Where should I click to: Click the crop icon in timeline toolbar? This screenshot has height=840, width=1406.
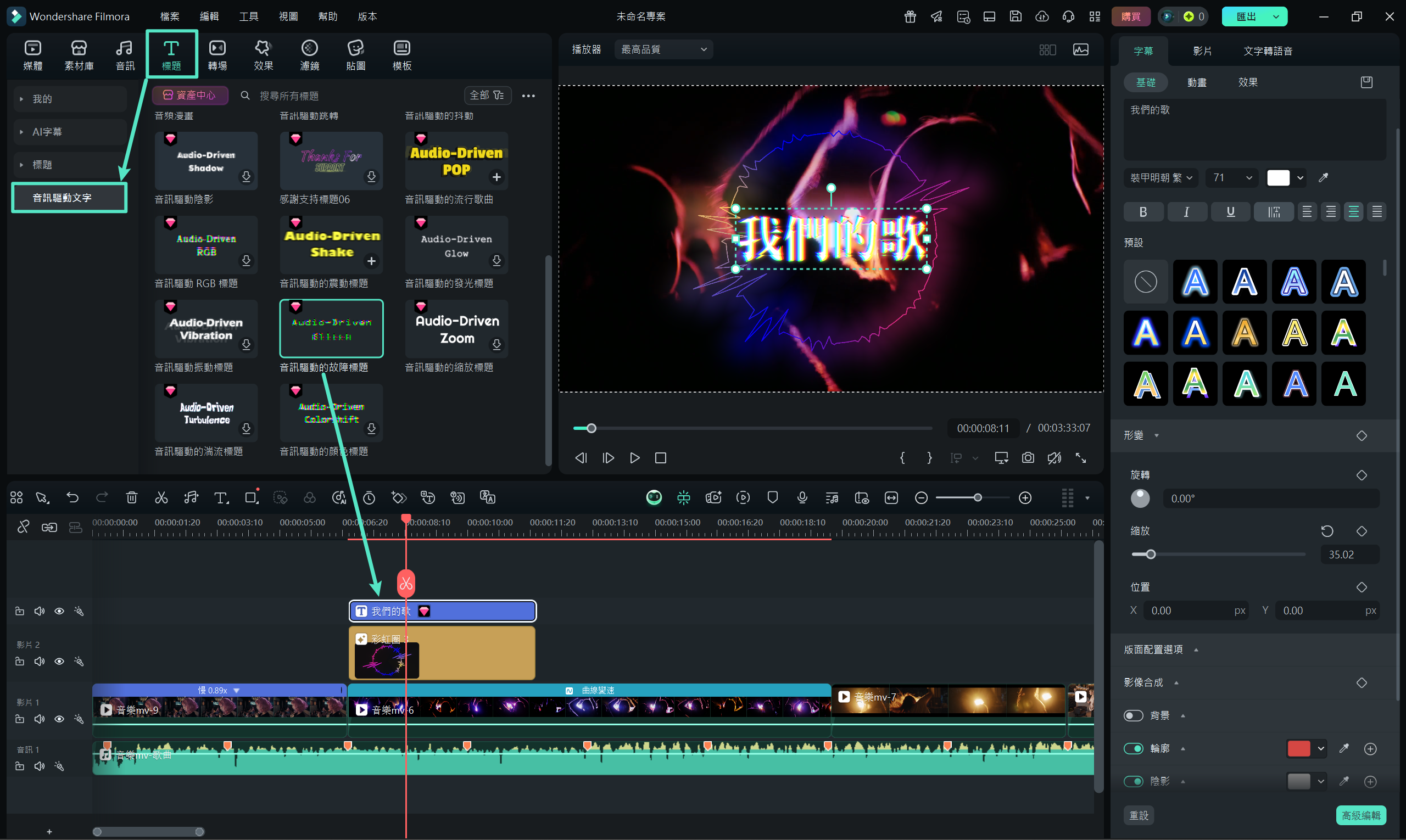(x=251, y=497)
